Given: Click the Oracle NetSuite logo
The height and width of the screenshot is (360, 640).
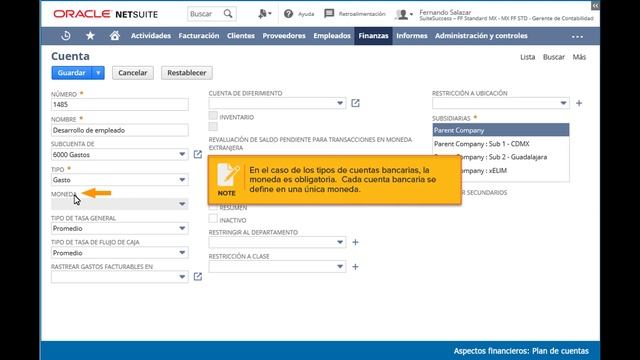Looking at the screenshot, I should (x=105, y=14).
